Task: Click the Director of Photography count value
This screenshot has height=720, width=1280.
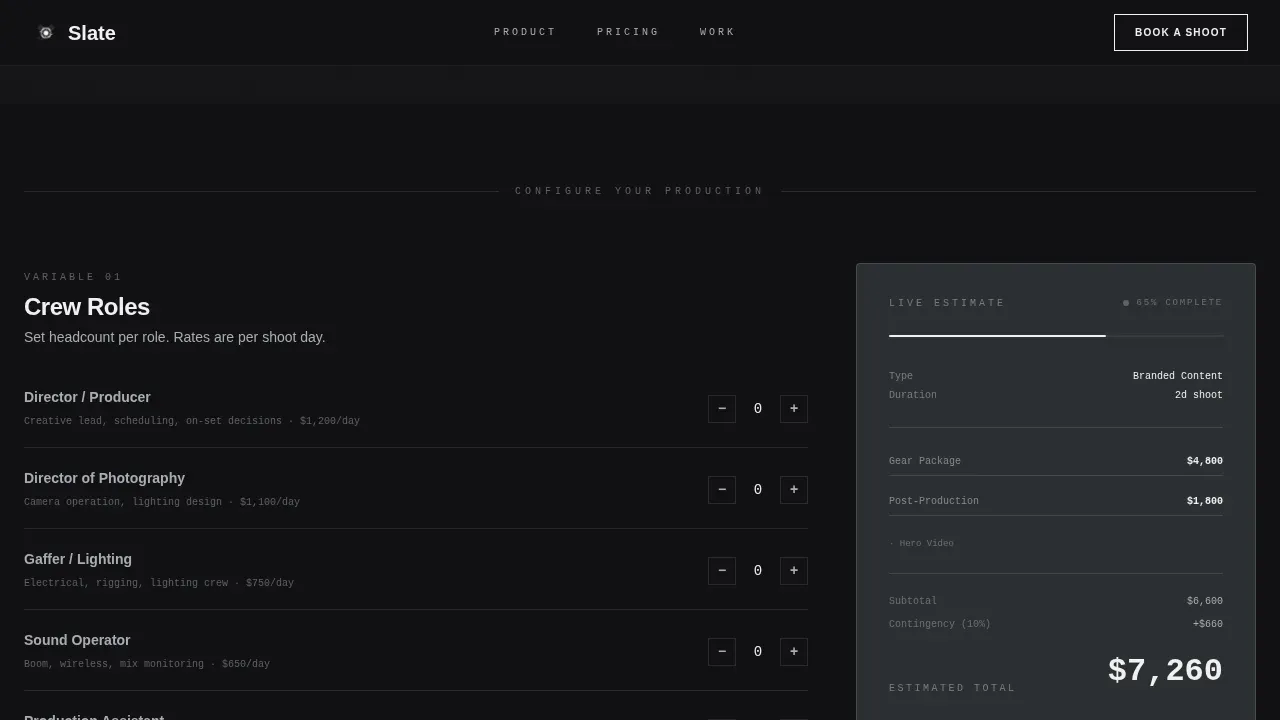Action: [758, 490]
